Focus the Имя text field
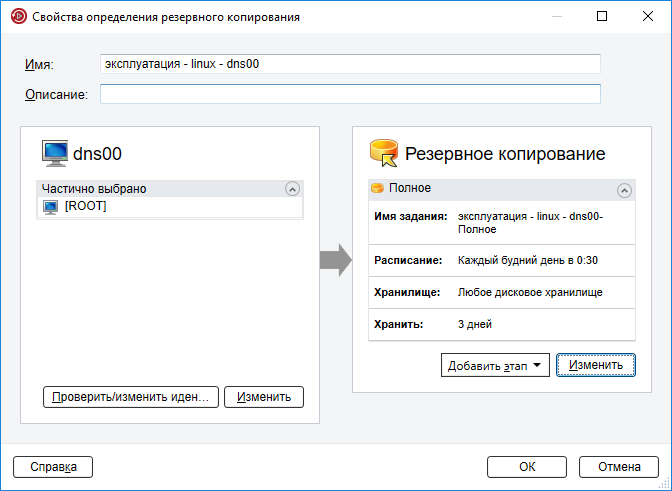The image size is (672, 491). coord(350,64)
